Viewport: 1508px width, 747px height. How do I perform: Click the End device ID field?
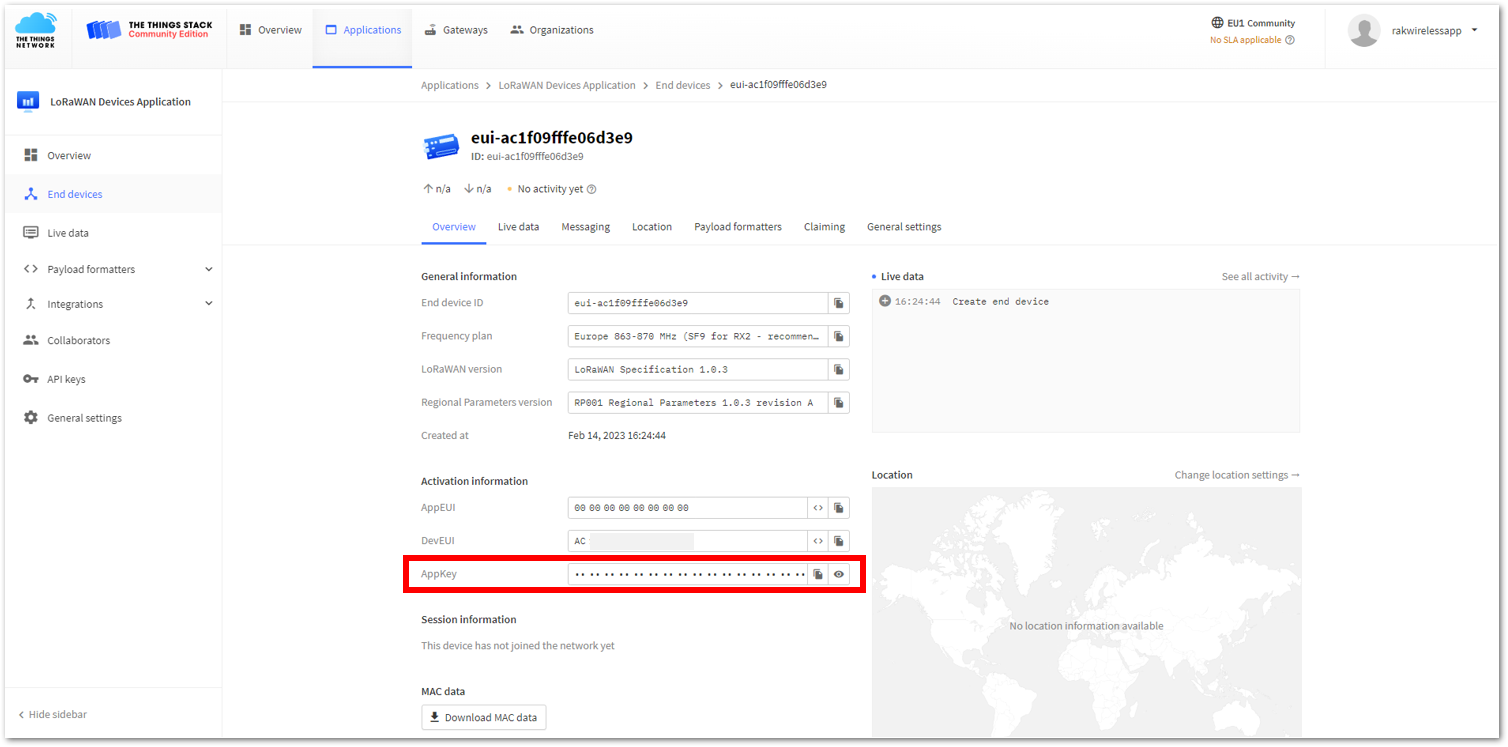(698, 303)
